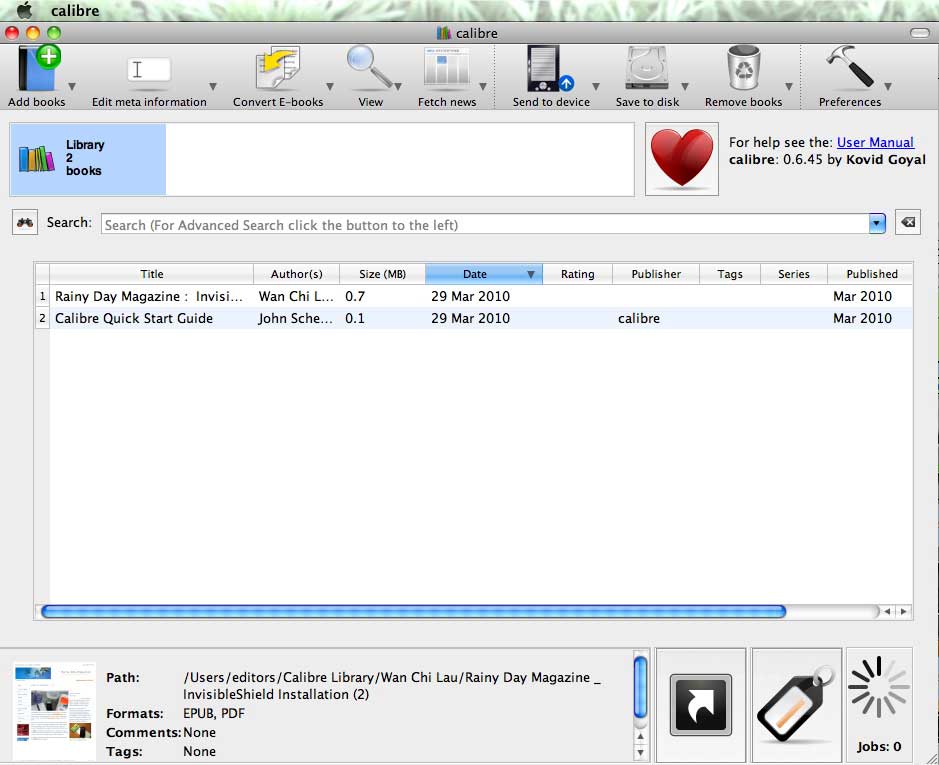Sort by the Size (MB) column header

point(382,274)
